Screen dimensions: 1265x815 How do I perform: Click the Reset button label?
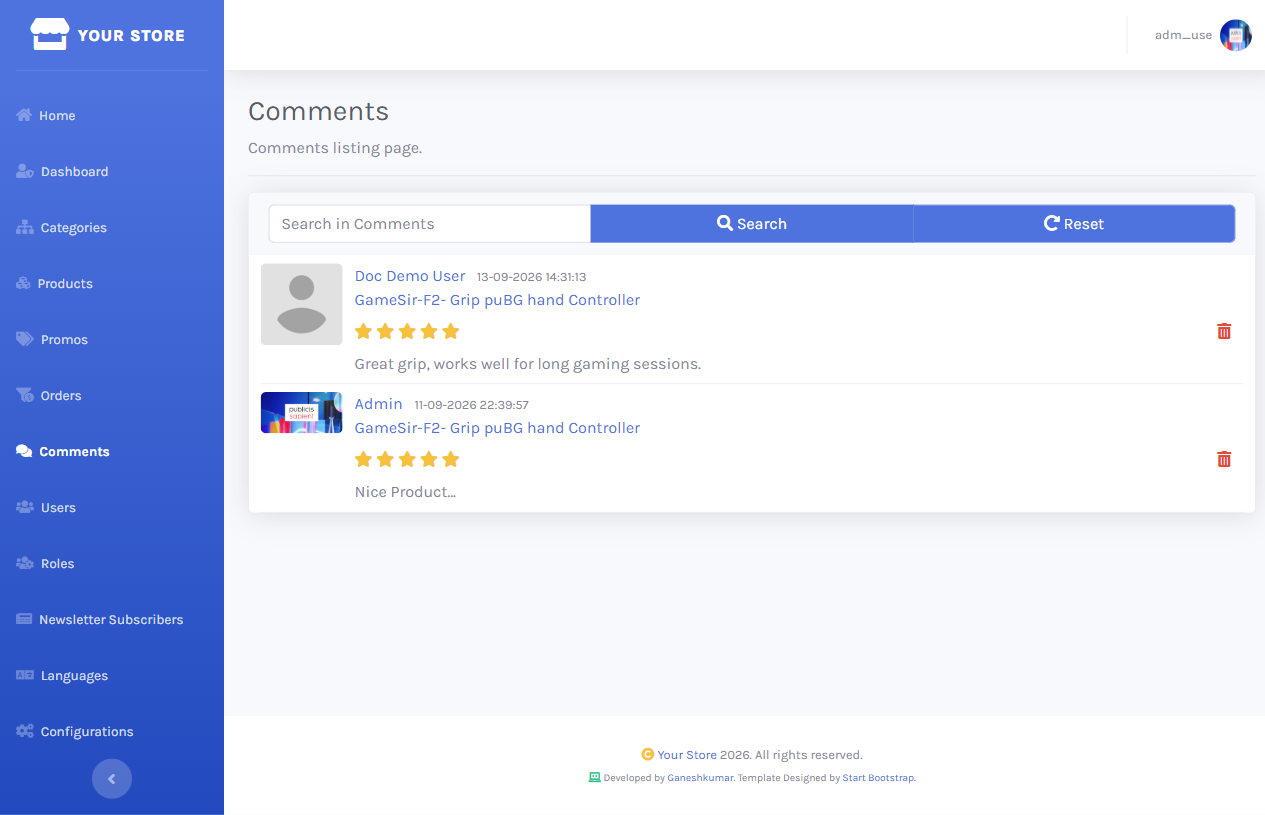click(x=1084, y=224)
